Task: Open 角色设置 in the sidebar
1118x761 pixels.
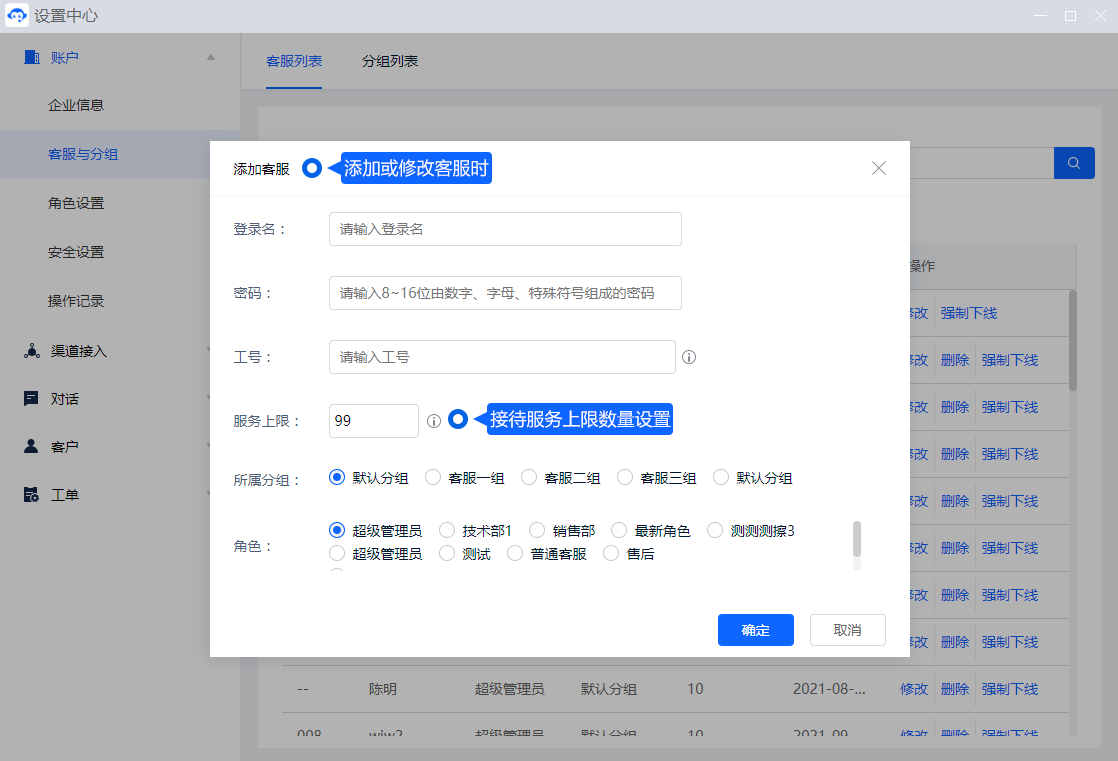Action: pos(76,203)
